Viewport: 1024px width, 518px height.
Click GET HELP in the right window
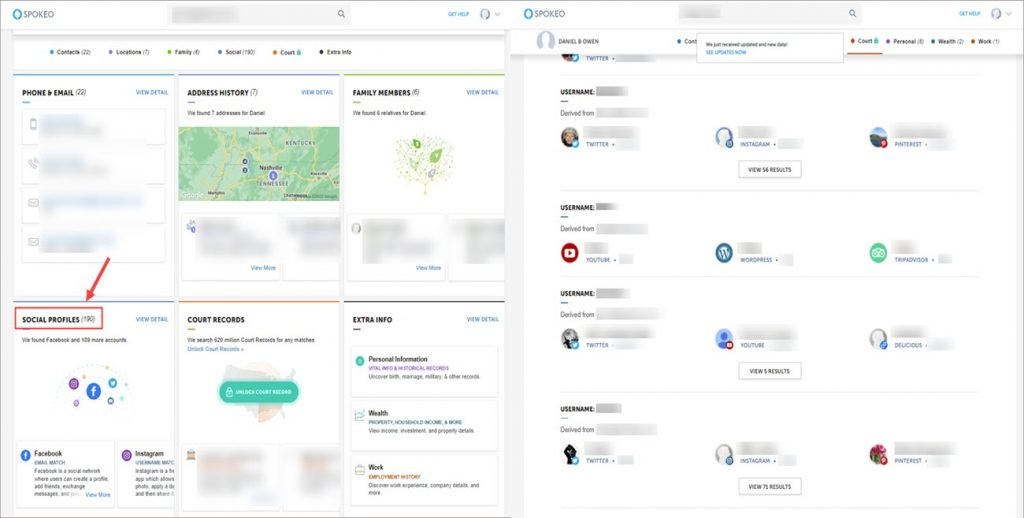(x=970, y=14)
